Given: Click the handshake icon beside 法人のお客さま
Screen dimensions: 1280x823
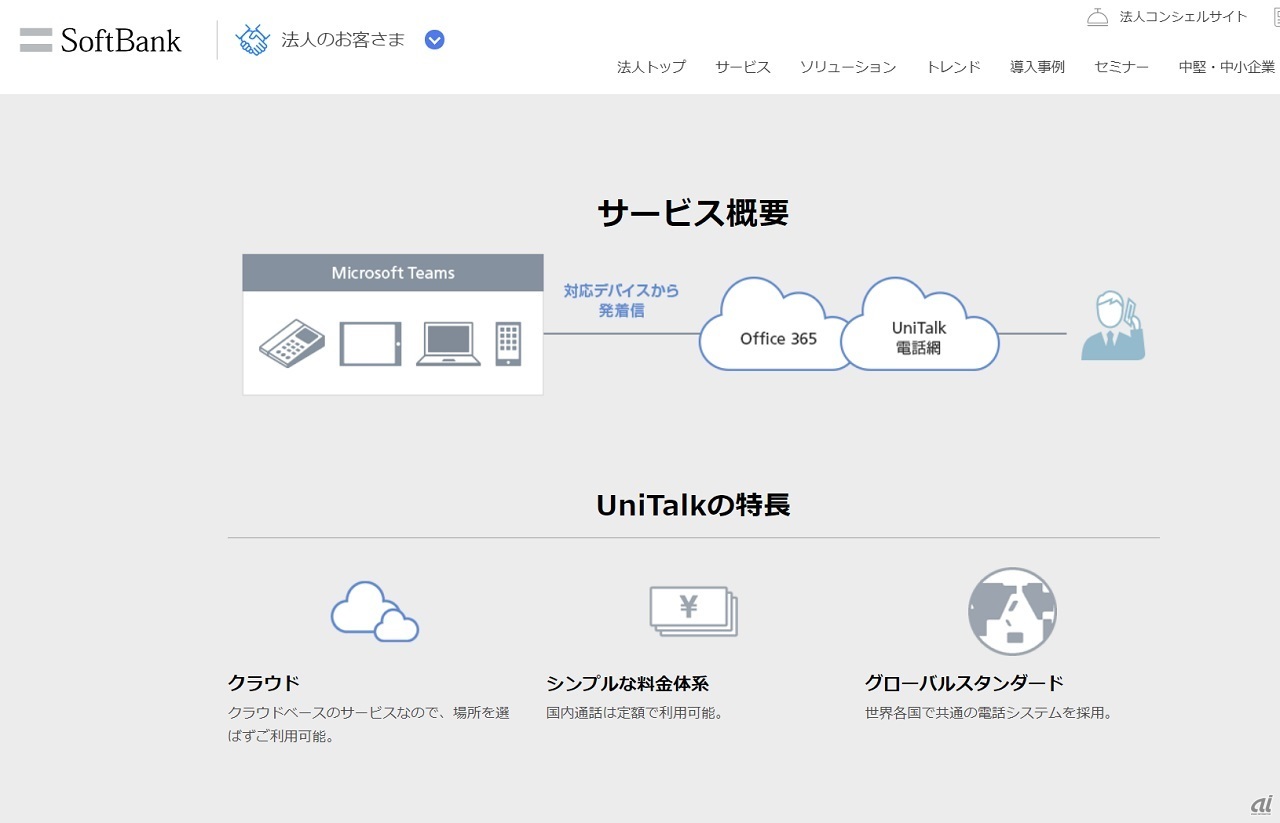Looking at the screenshot, I should 252,40.
